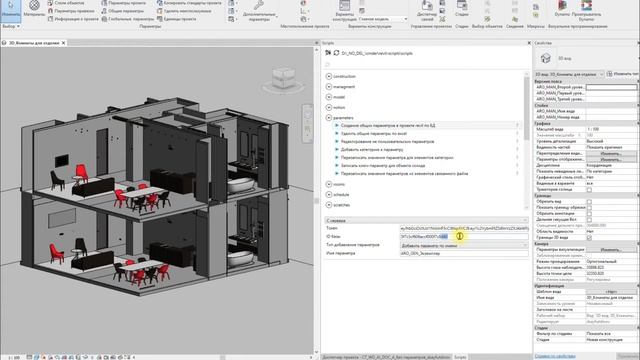Screen dimensions: 640x360
Task: Expand the construction script group
Action: click(x=329, y=76)
